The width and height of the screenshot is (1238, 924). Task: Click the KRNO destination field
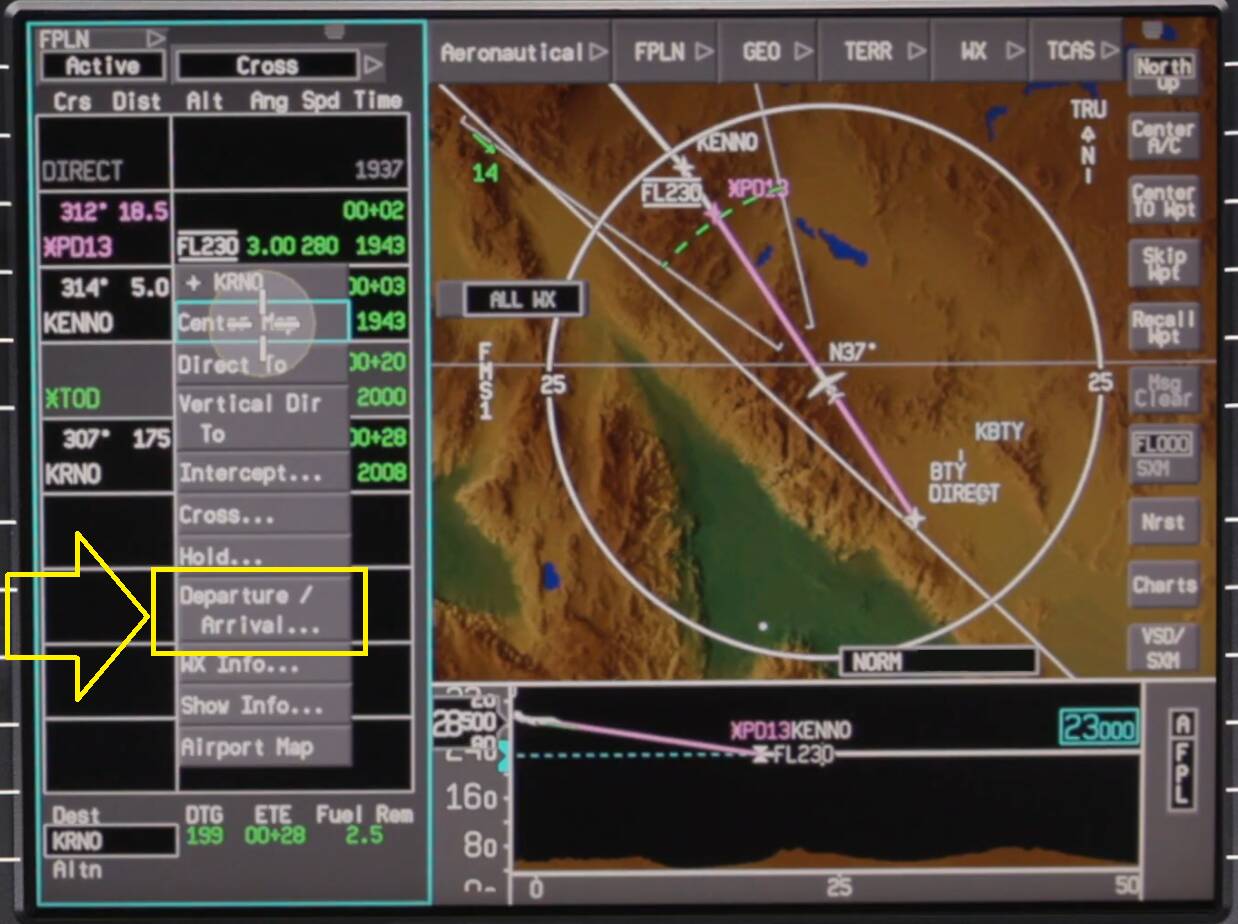[110, 840]
